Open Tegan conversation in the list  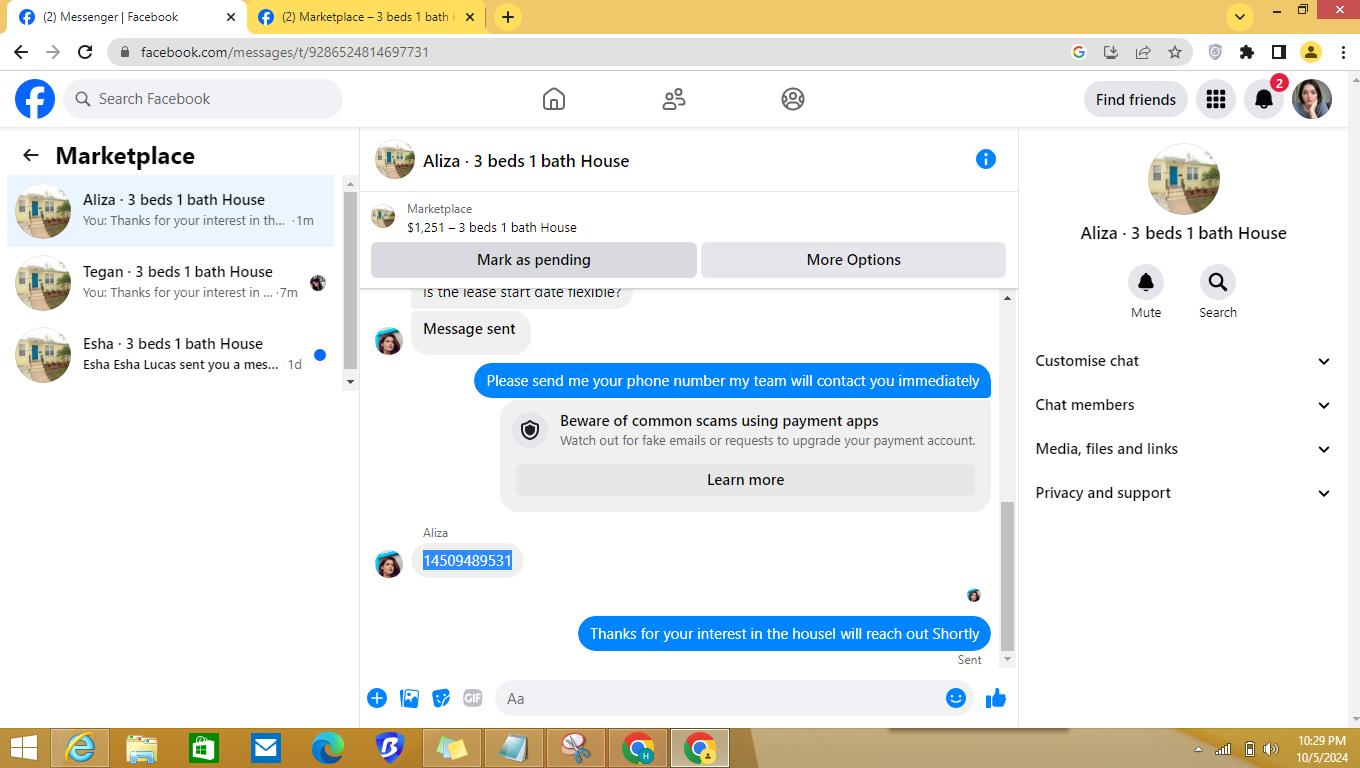pos(171,283)
